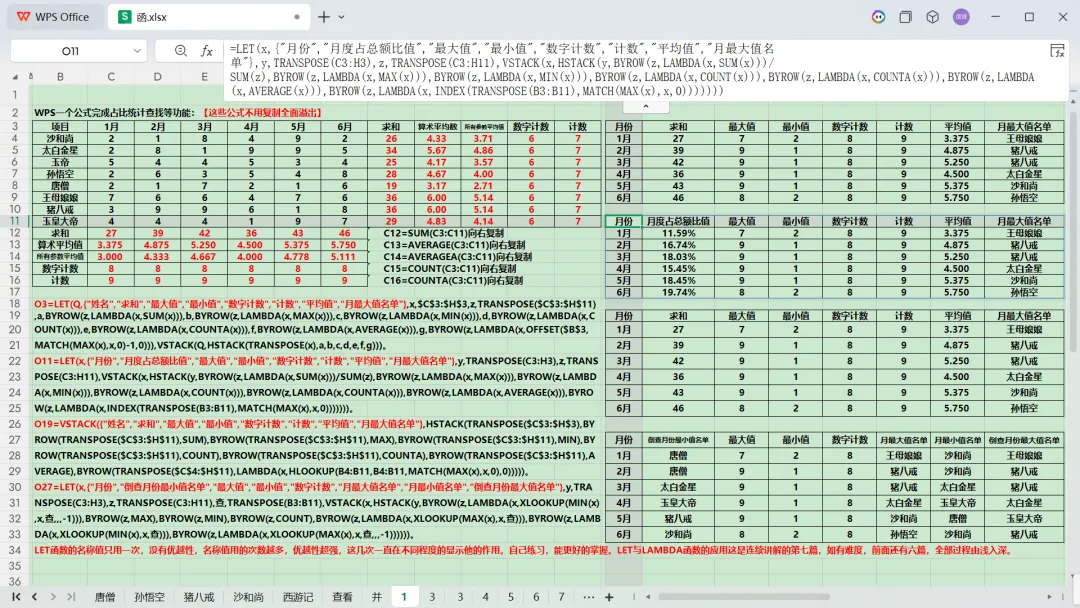The height and width of the screenshot is (608, 1080).
Task: Add a new sheet with plus button
Action: point(609,597)
